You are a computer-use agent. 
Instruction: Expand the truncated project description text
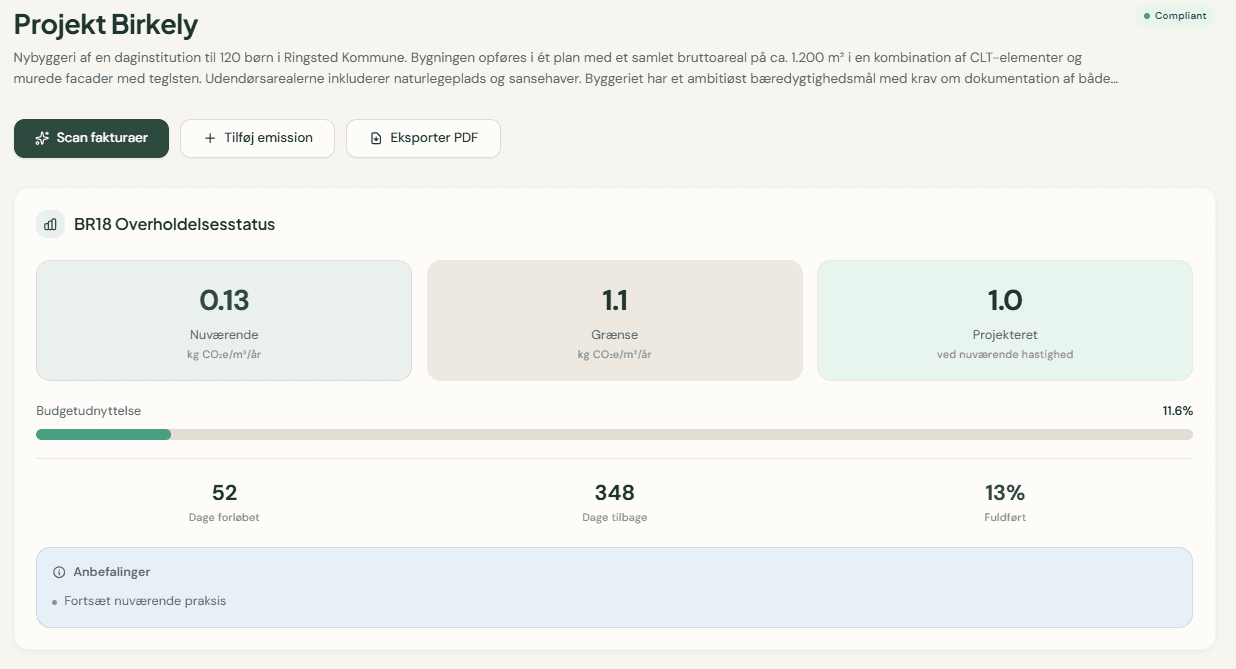(x=1119, y=78)
